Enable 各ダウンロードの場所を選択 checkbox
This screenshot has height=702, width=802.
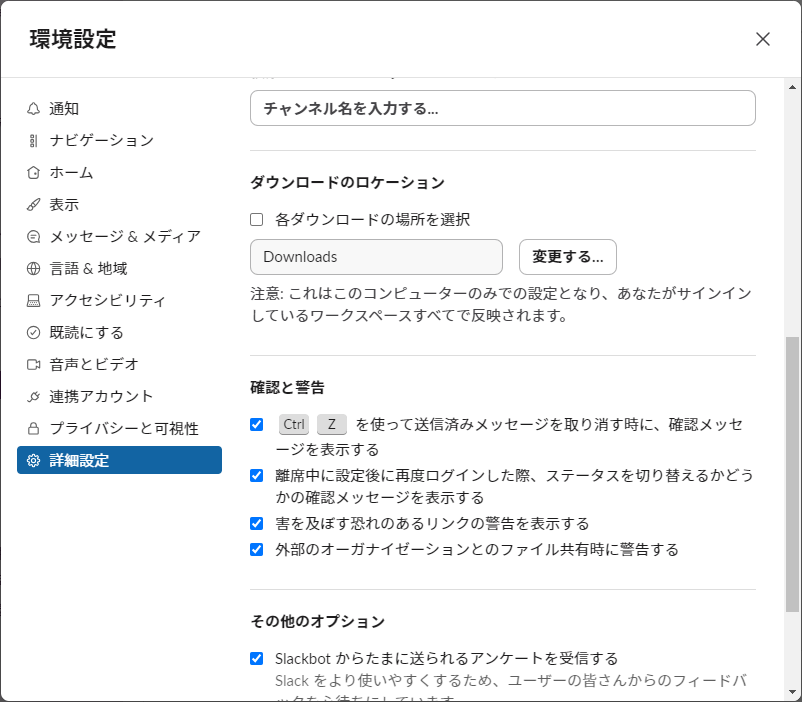tap(256, 220)
